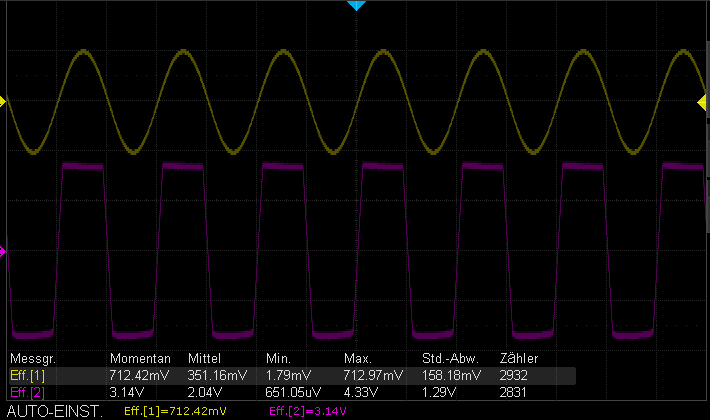This screenshot has height=420, width=710.
Task: Click the blue trigger position marker at top
Action: pos(356,5)
